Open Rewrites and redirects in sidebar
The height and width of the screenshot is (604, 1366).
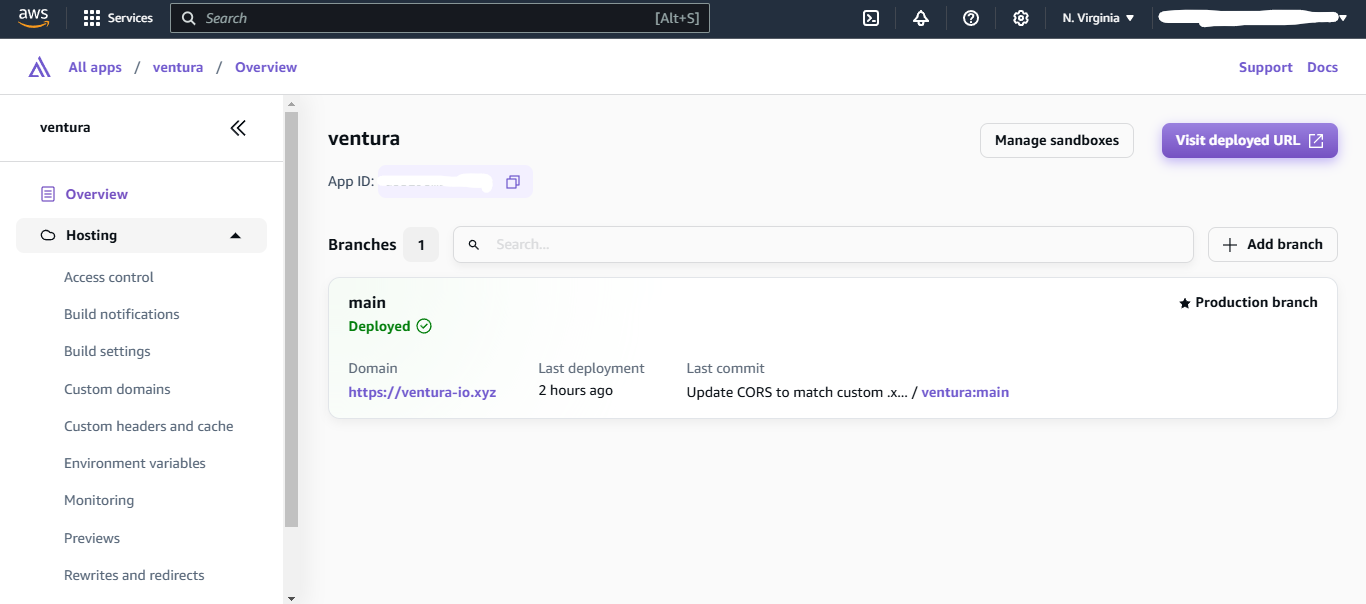tap(134, 575)
